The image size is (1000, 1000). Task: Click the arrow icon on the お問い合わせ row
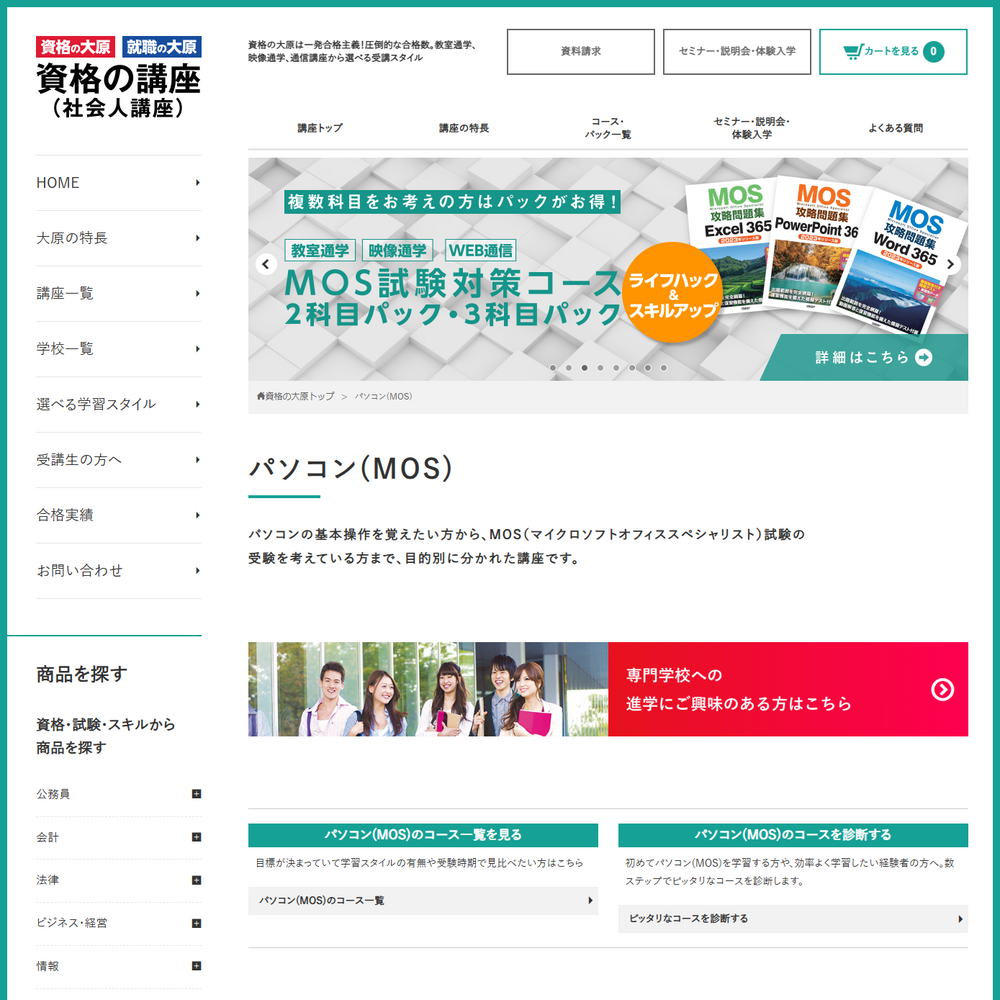(198, 571)
